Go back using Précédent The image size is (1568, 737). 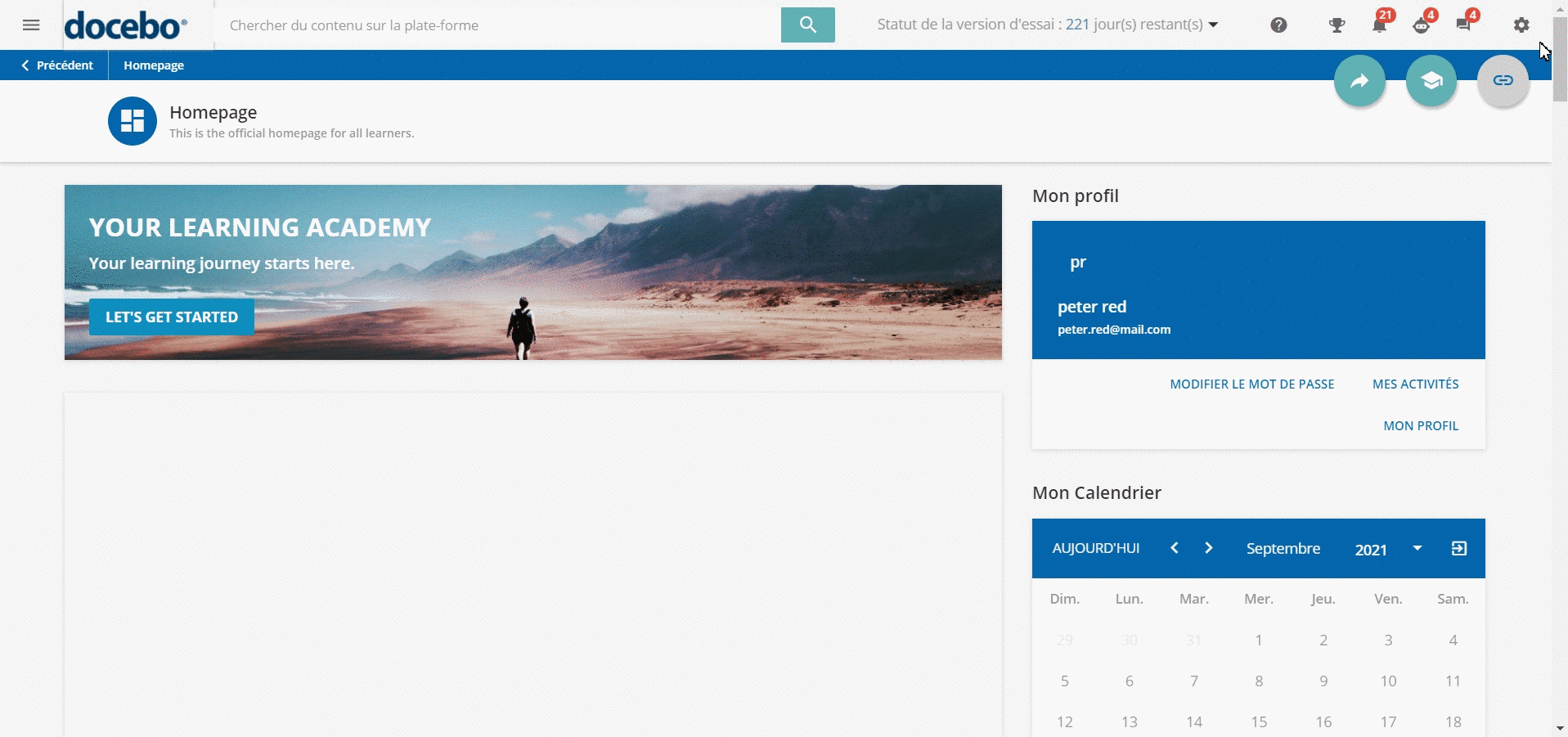tap(57, 65)
